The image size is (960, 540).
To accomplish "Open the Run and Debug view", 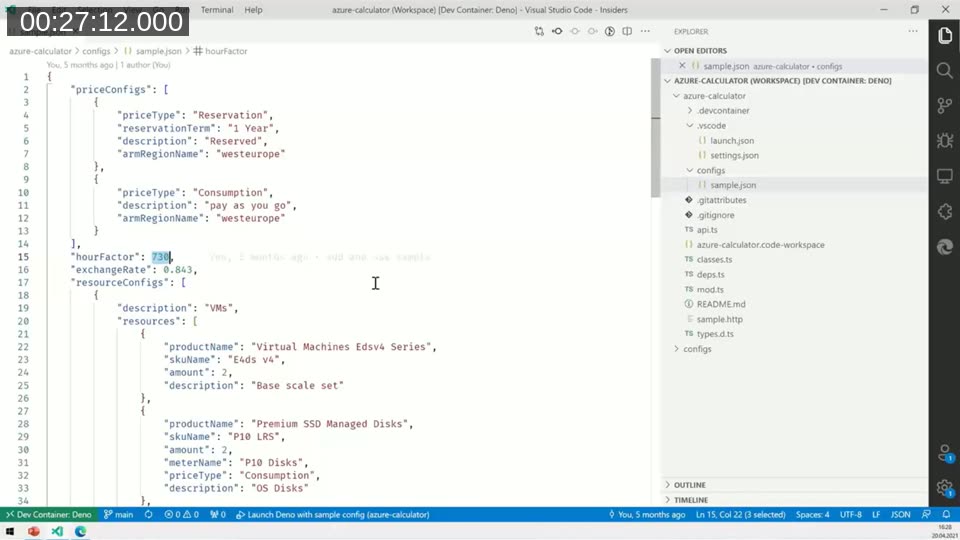I will (x=945, y=141).
